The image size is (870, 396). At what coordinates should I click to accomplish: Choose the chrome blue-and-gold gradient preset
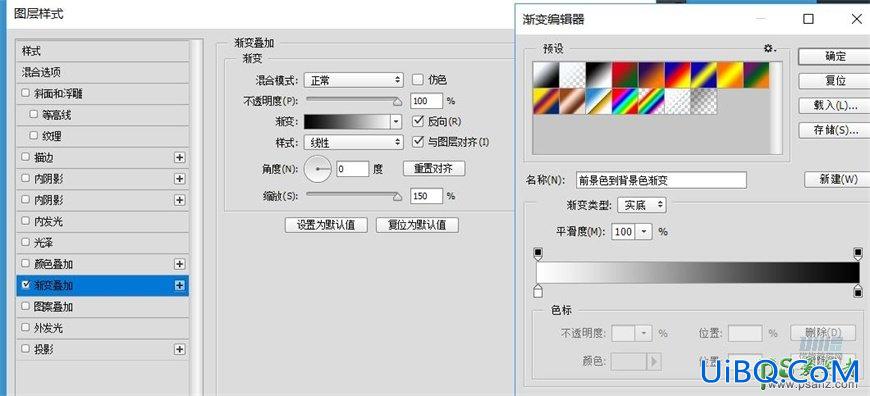(x=599, y=101)
